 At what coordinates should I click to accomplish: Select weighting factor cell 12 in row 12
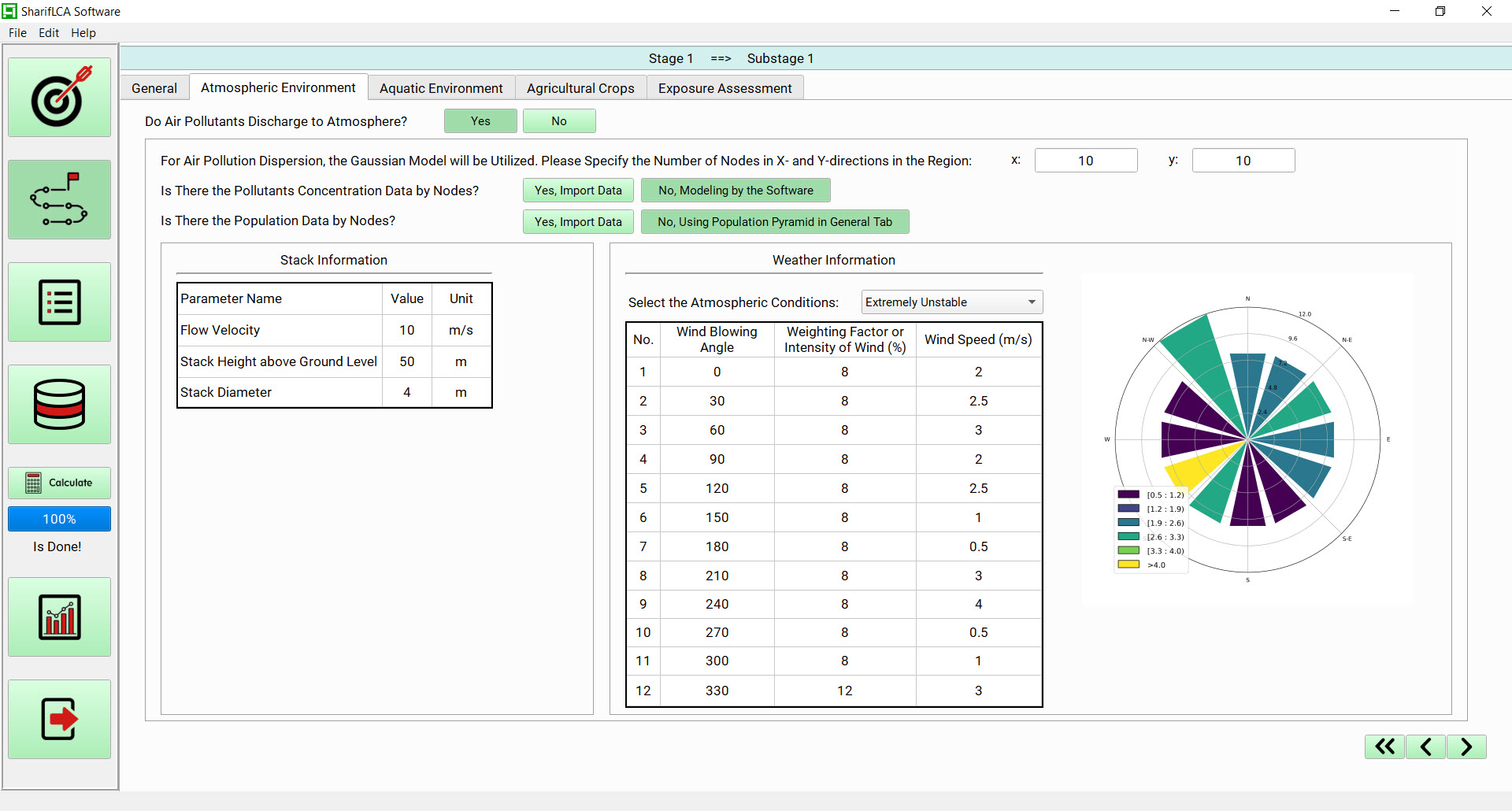coord(845,691)
